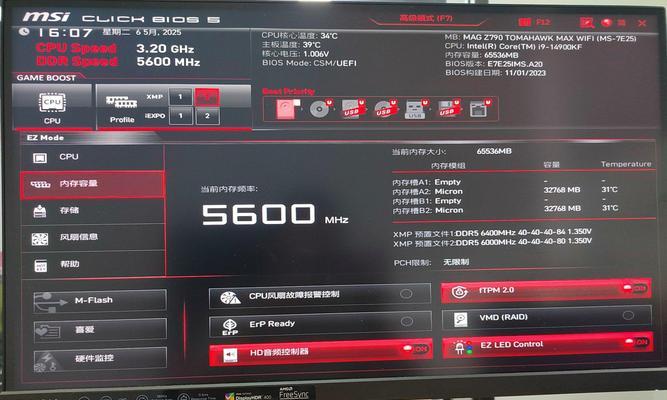Click 主板温度 39°C reading
Viewport: 667px width, 400px height.
click(x=291, y=45)
